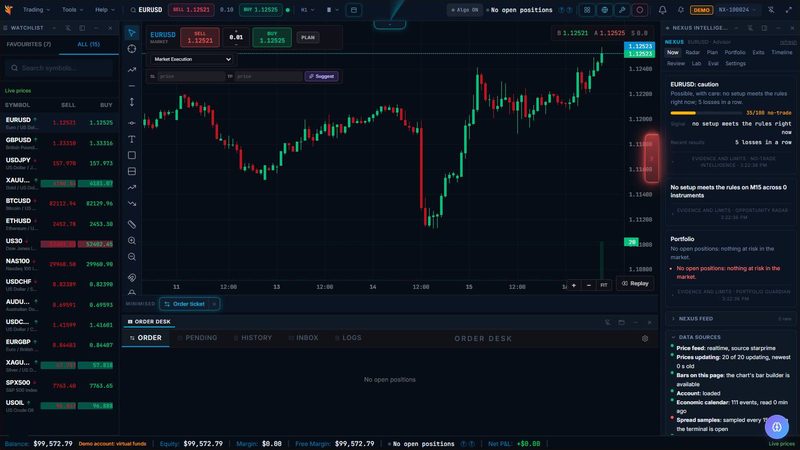This screenshot has height=450, width=800.
Task: Open Nexus Radar tab
Action: pos(692,53)
